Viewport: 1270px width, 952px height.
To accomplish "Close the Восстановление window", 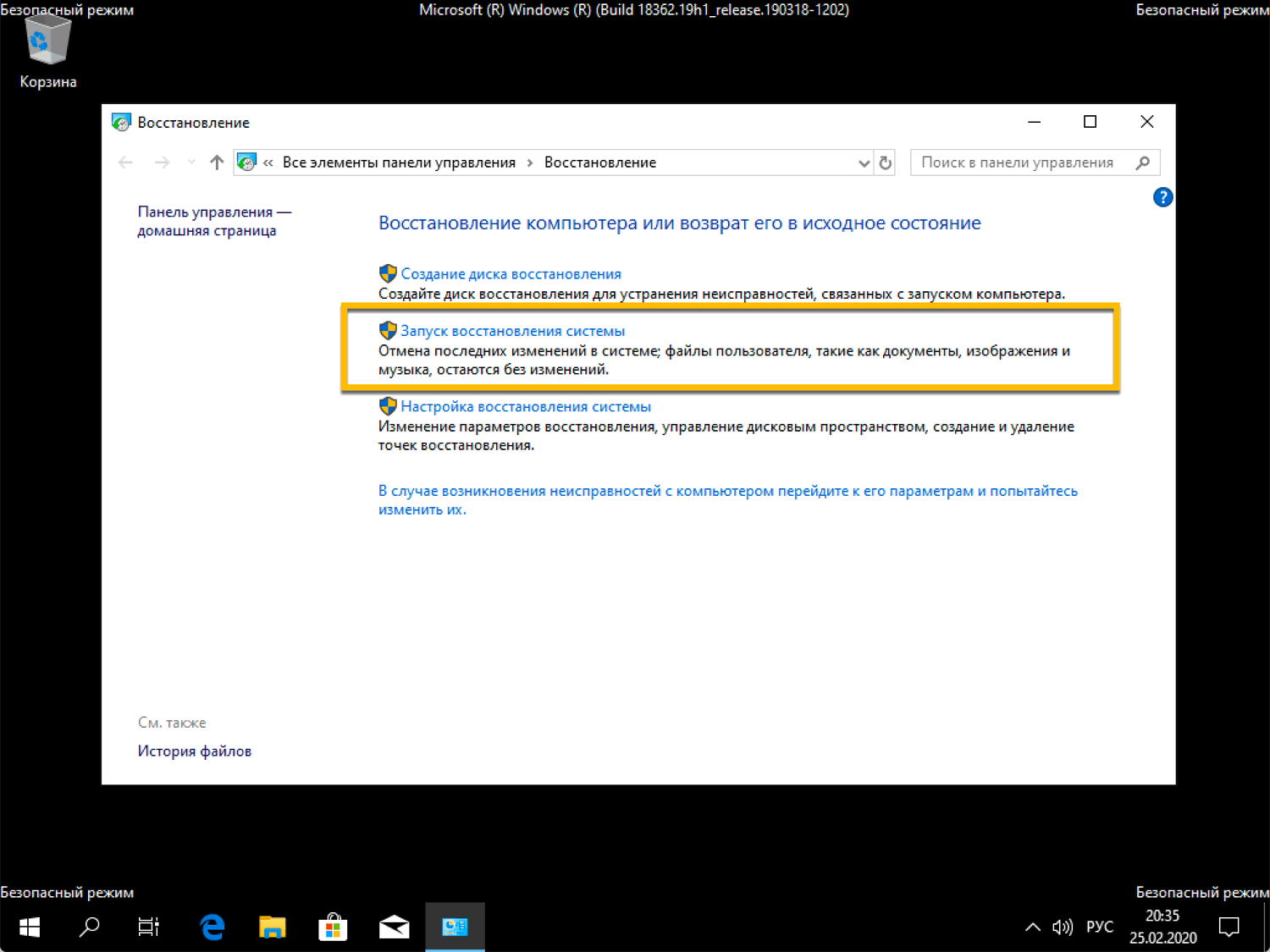I will [1147, 122].
